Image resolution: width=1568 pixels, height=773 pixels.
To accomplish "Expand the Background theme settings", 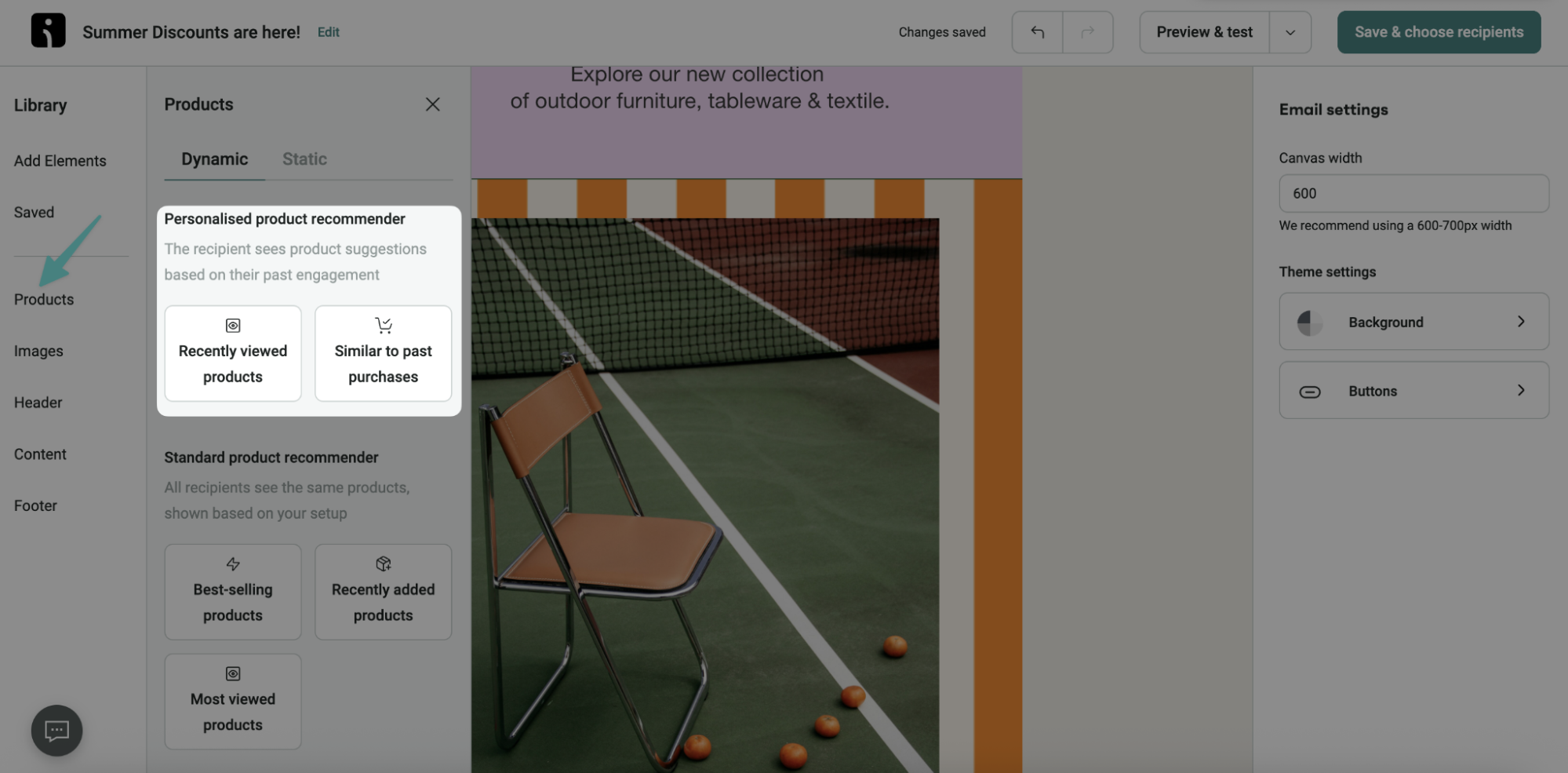I will click(1413, 321).
